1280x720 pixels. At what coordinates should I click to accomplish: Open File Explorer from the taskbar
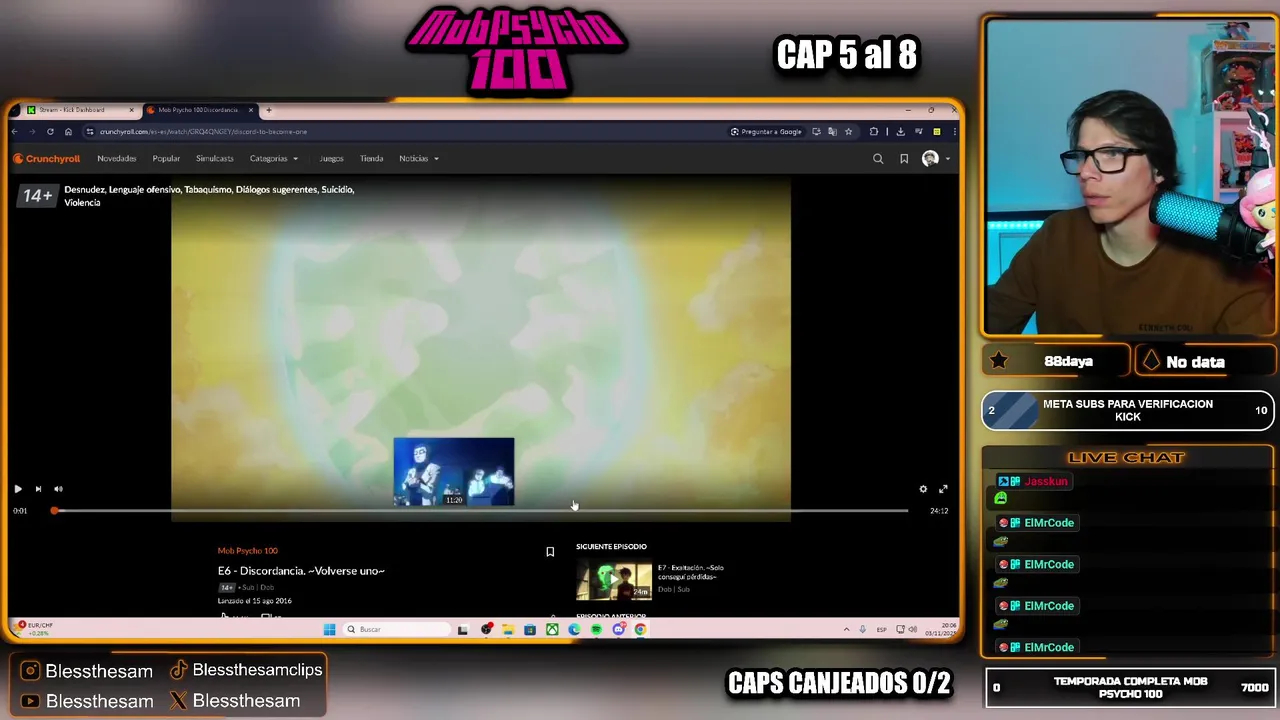point(508,629)
